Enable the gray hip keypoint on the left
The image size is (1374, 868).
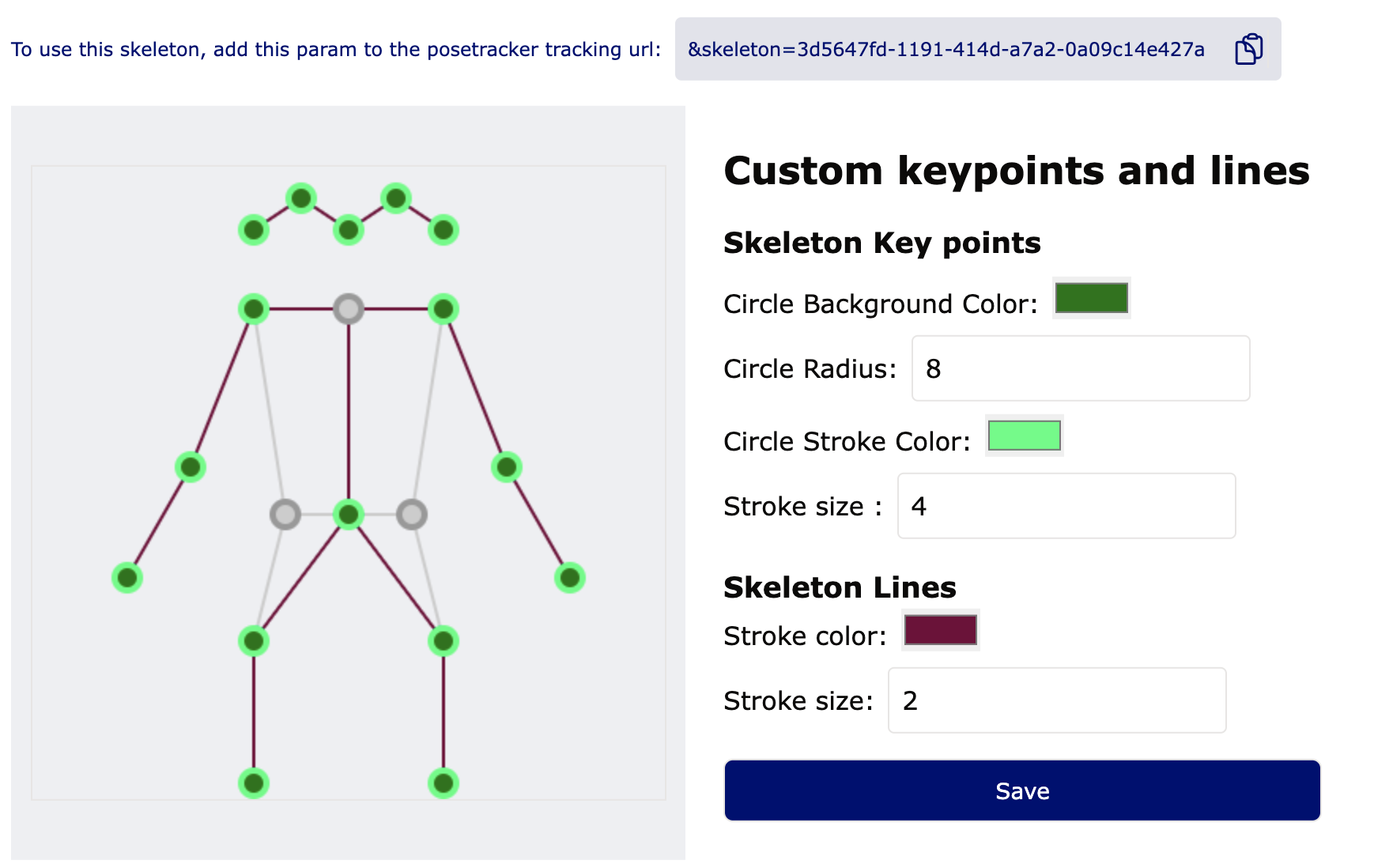[285, 515]
